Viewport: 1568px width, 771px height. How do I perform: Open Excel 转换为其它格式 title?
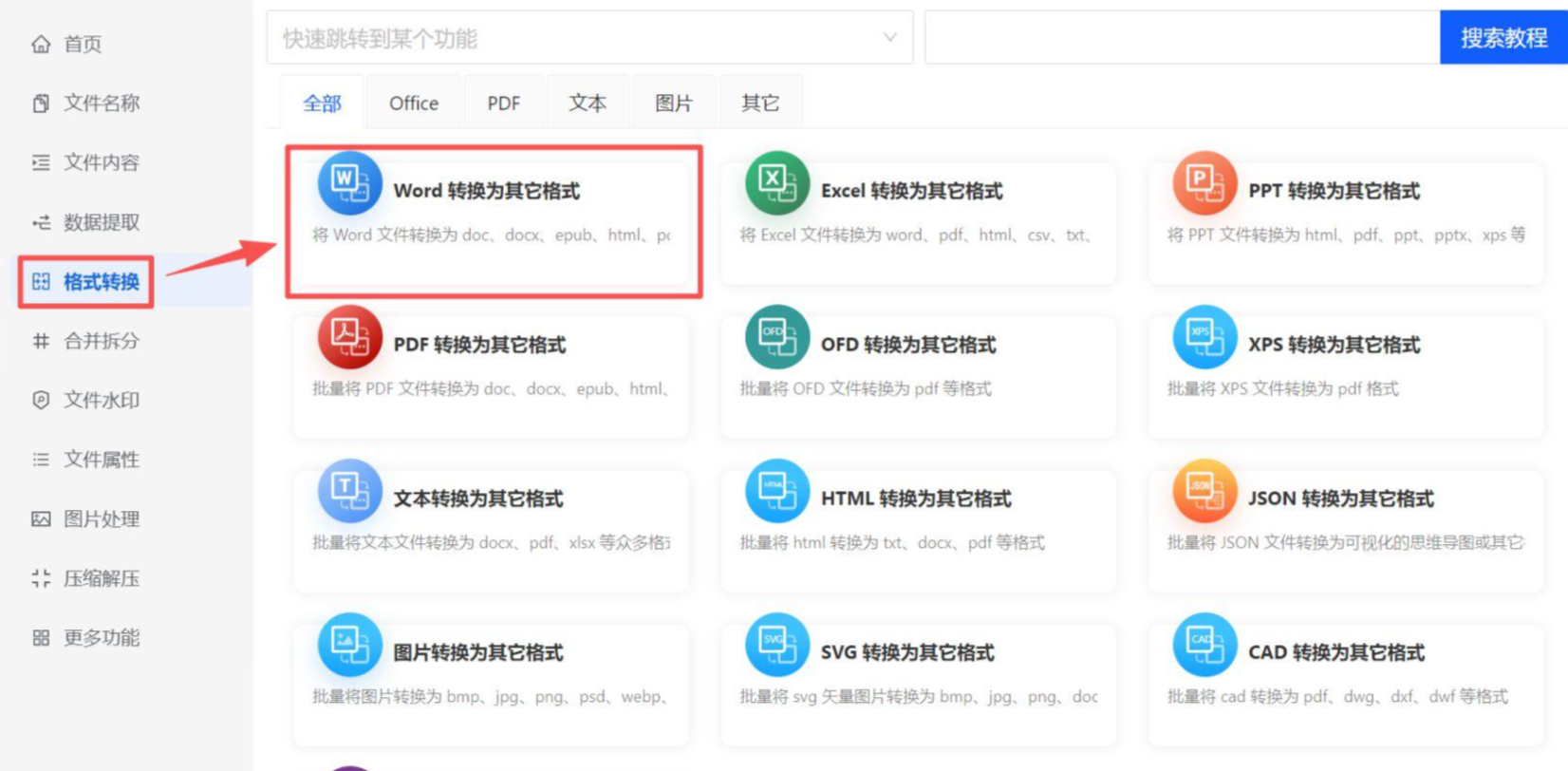911,191
